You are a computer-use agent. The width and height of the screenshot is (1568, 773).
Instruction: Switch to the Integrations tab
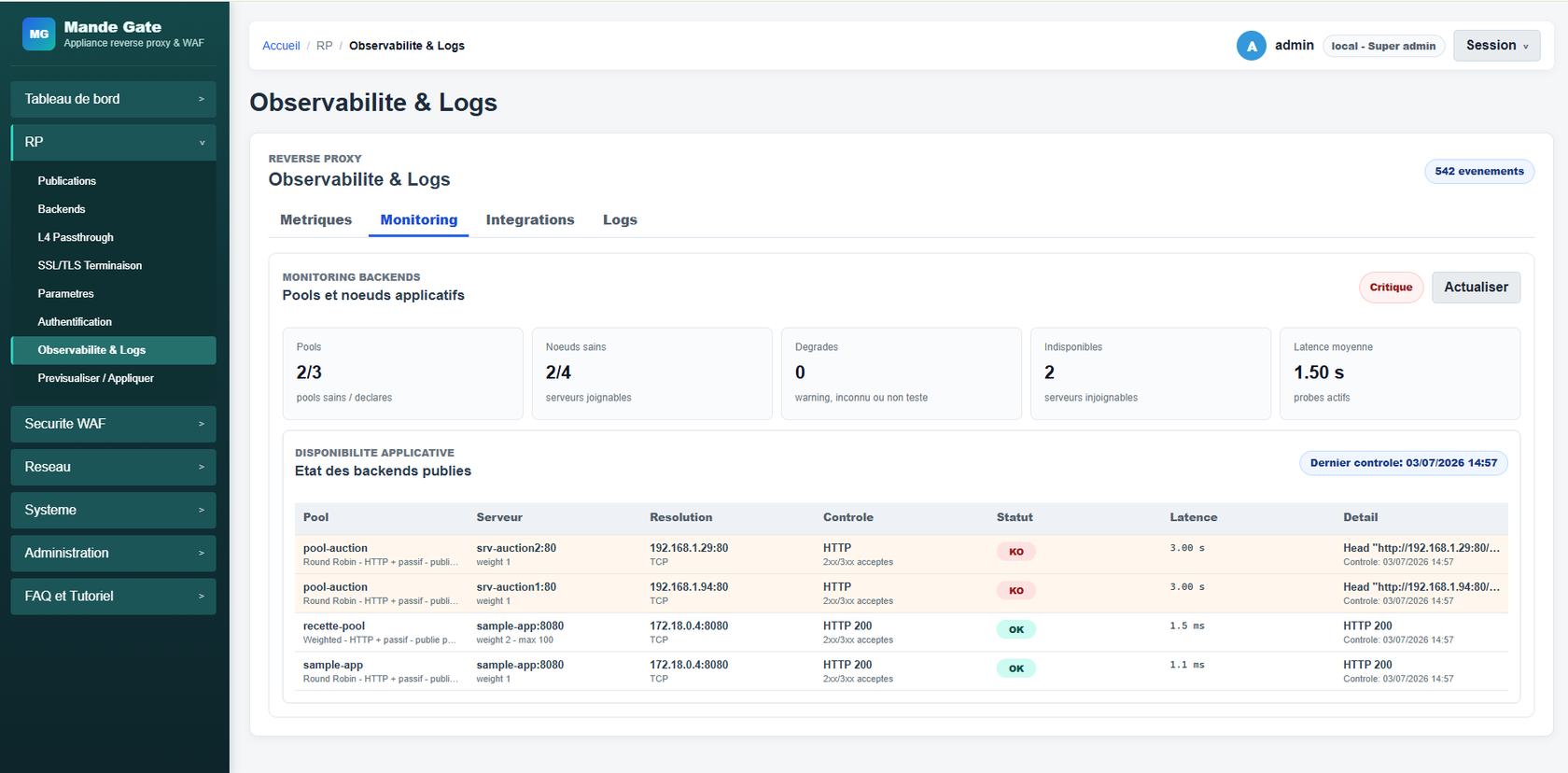point(530,220)
